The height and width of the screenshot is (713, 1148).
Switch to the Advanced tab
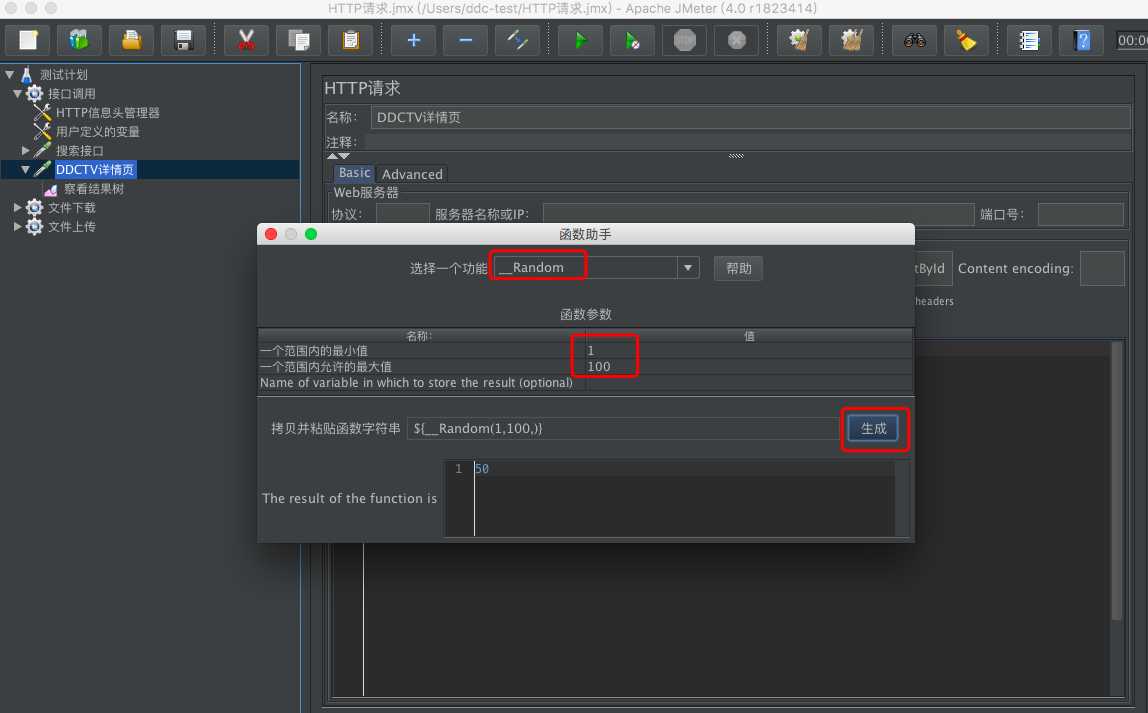point(412,174)
